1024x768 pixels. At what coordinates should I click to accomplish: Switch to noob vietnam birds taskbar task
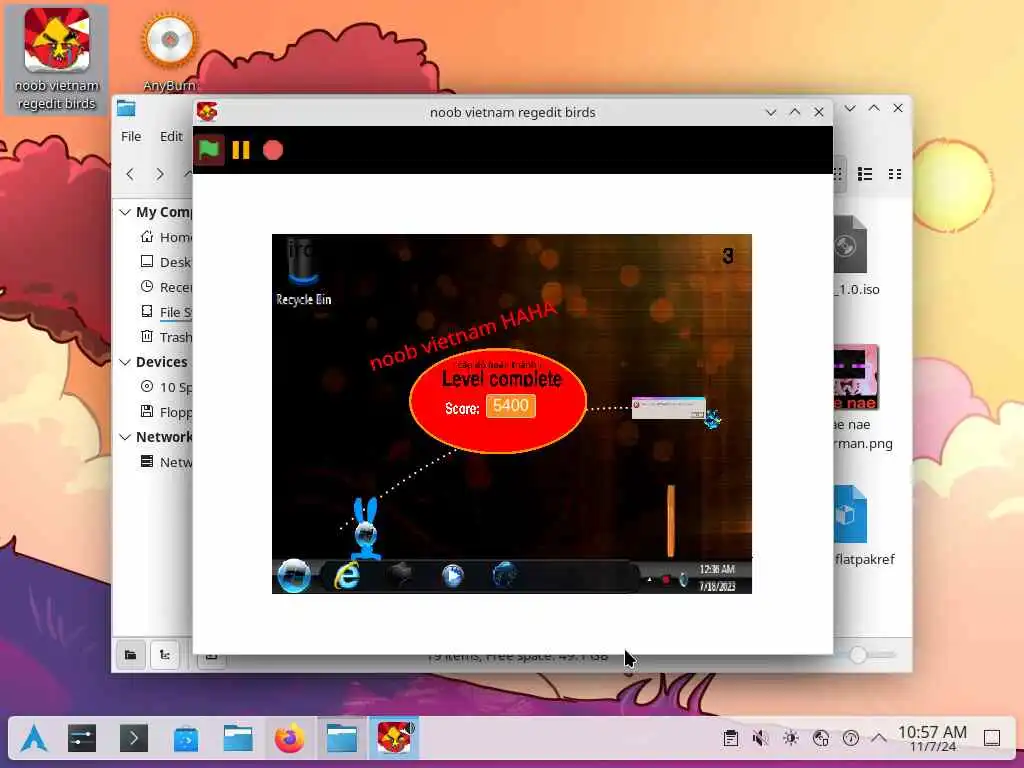coord(394,739)
